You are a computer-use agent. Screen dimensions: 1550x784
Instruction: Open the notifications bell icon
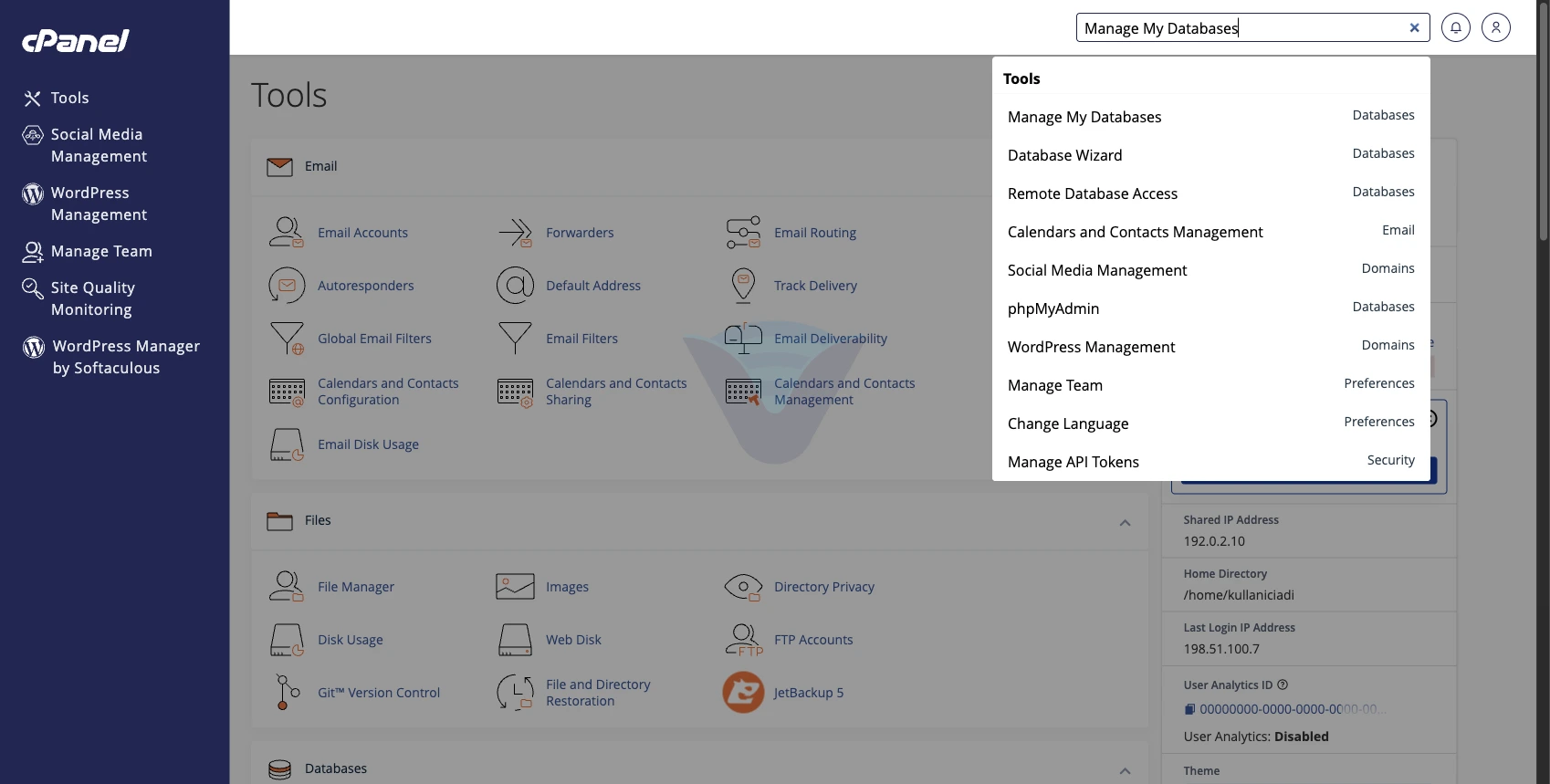[x=1456, y=28]
